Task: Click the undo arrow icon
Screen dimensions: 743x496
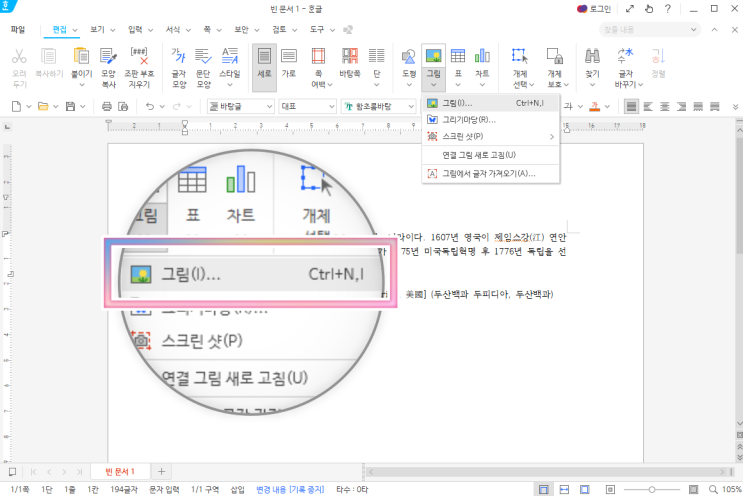Action: coord(150,106)
